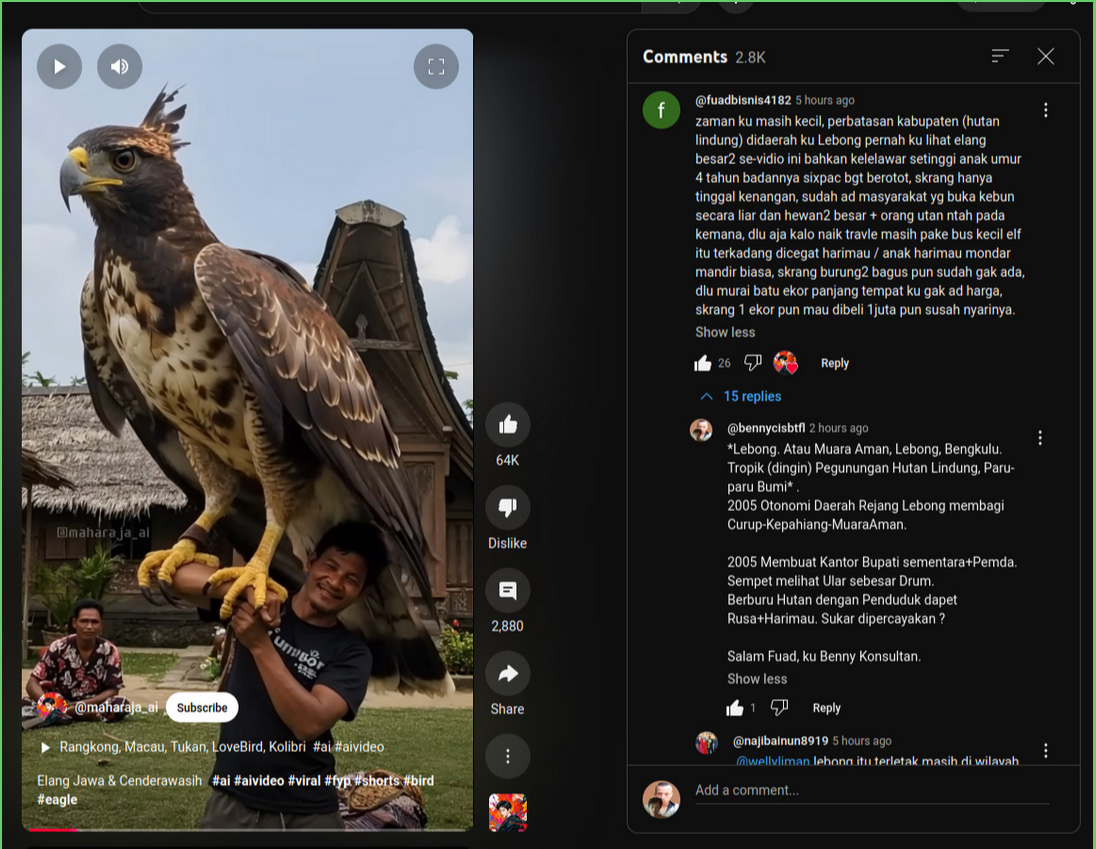Open comments button showing 2,880
Screen dimensions: 1096x849
click(x=507, y=590)
